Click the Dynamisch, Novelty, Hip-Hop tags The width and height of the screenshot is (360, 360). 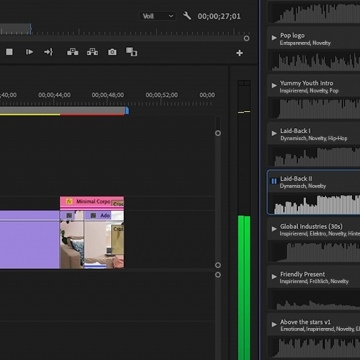tap(314, 138)
